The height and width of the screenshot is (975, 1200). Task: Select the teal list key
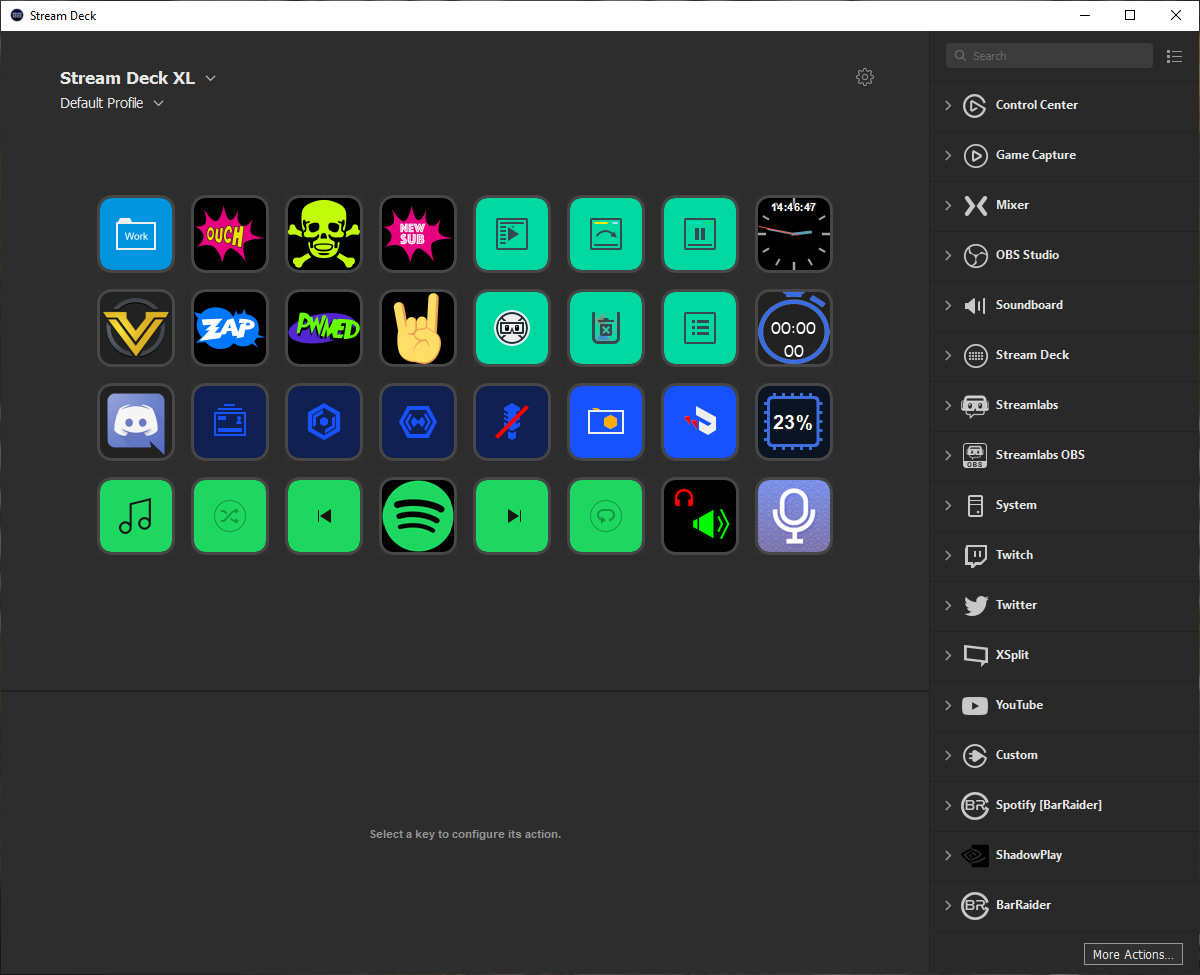click(700, 328)
